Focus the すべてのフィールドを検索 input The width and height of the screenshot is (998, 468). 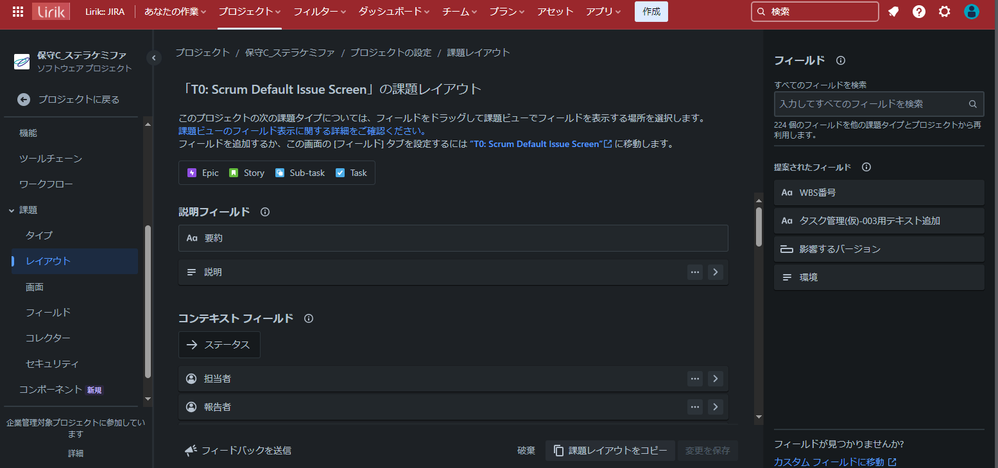pyautogui.click(x=879, y=104)
